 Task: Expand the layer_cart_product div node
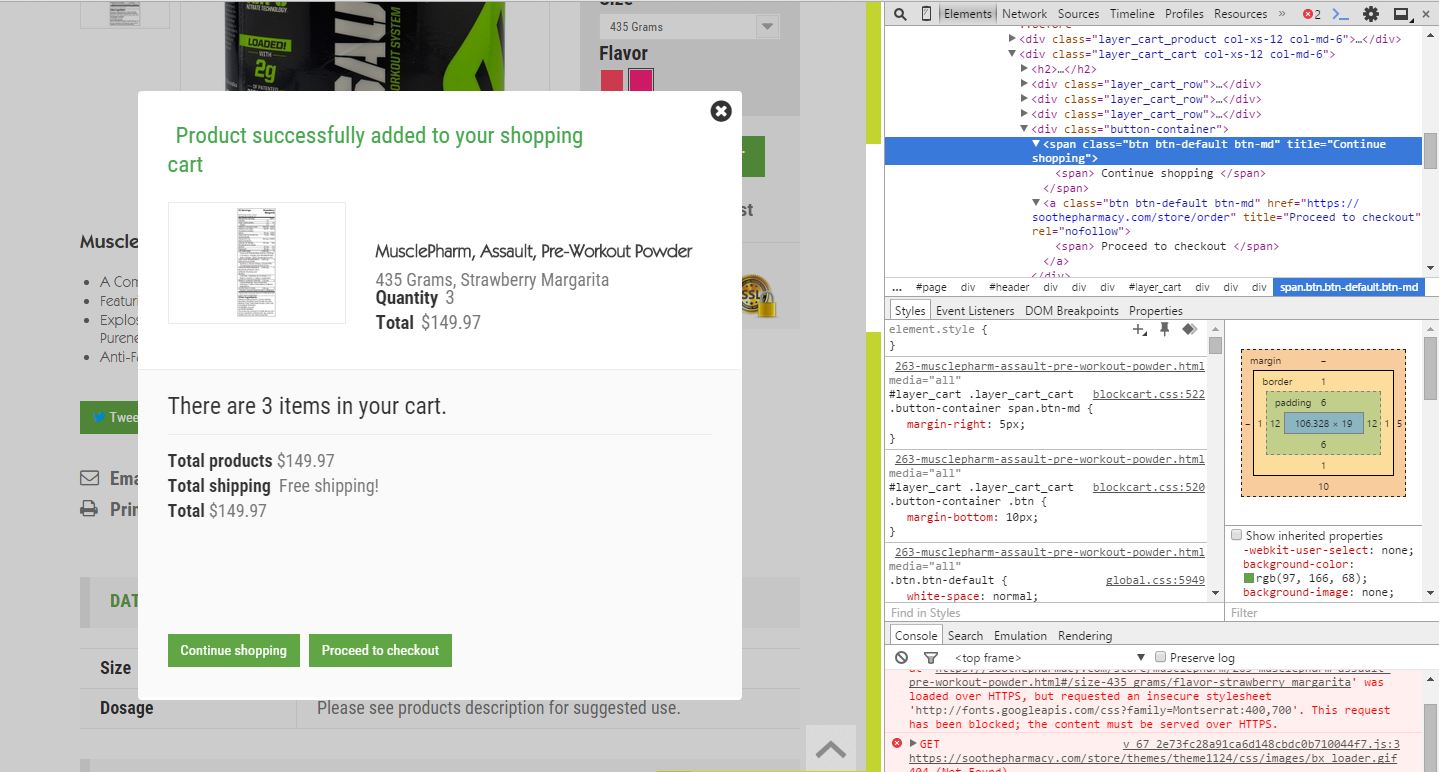click(1013, 39)
